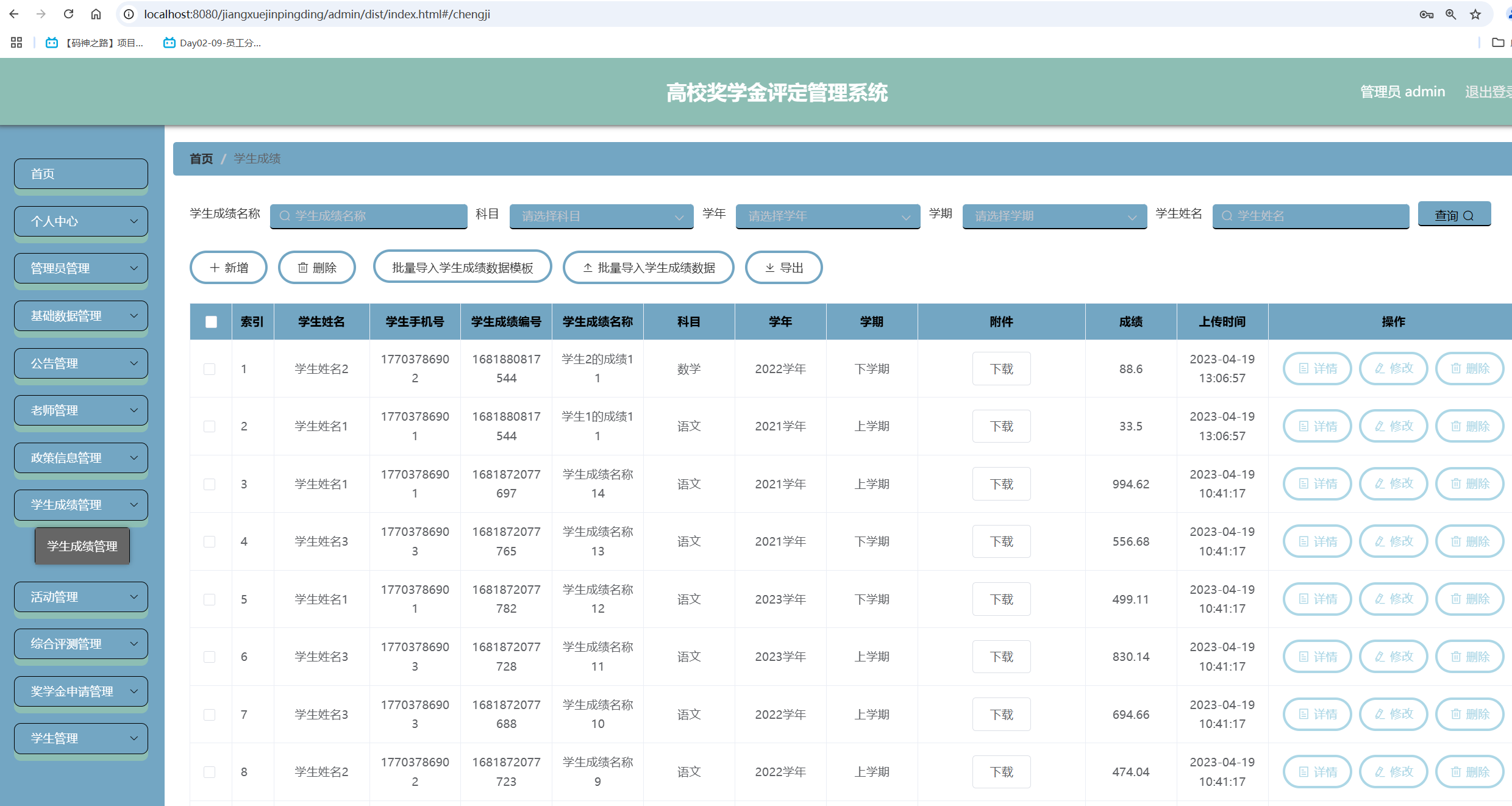Click 删除 trash button for row 2

click(x=1470, y=426)
